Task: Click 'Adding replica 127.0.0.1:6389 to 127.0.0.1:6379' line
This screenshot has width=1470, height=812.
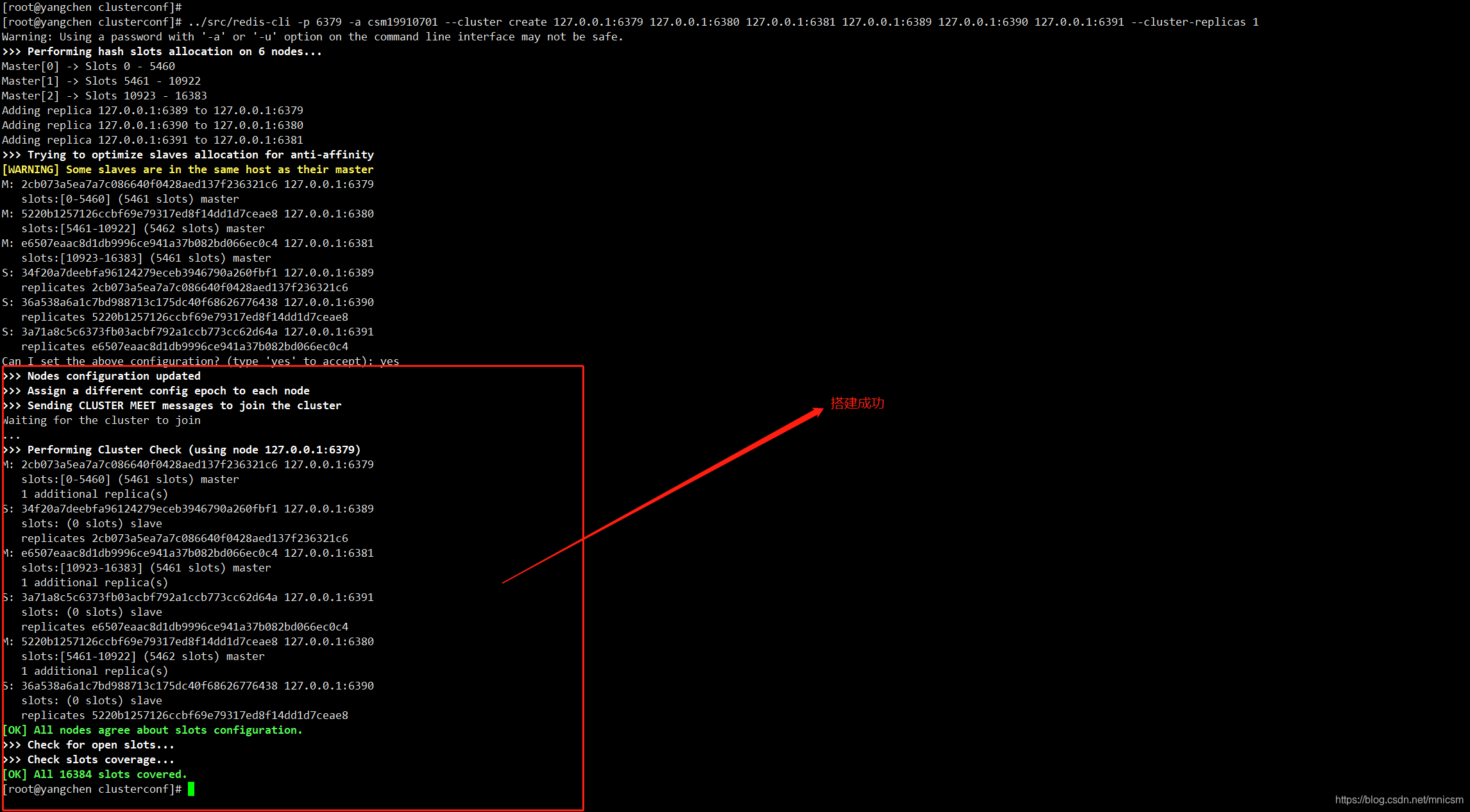Action: pyautogui.click(x=153, y=110)
